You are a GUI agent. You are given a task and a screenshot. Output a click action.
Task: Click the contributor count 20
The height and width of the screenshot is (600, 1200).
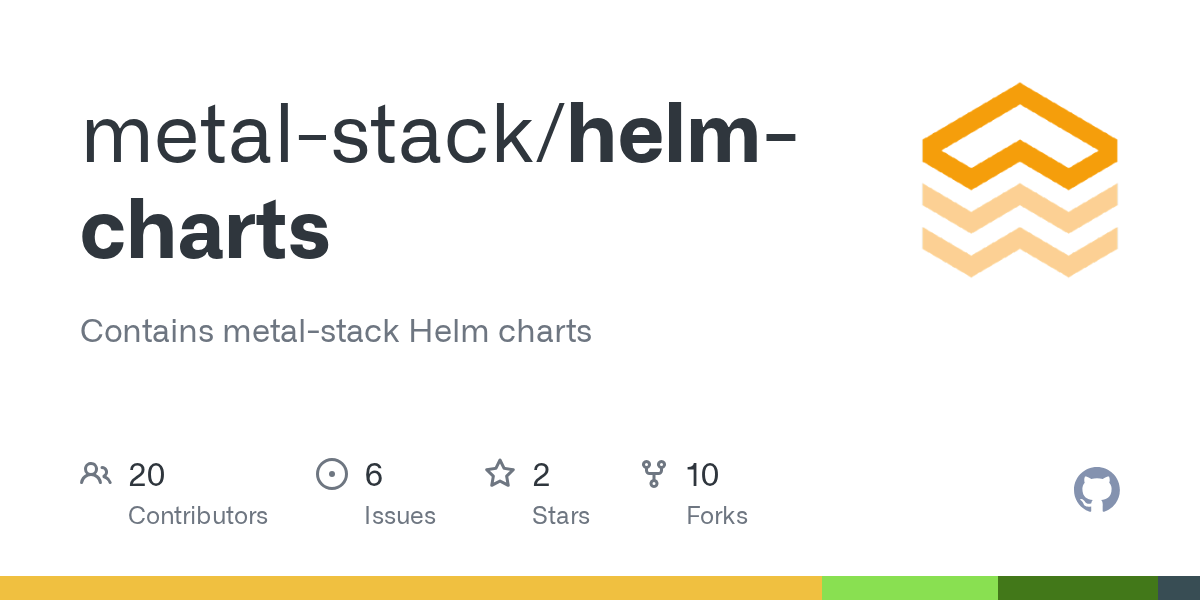147,475
